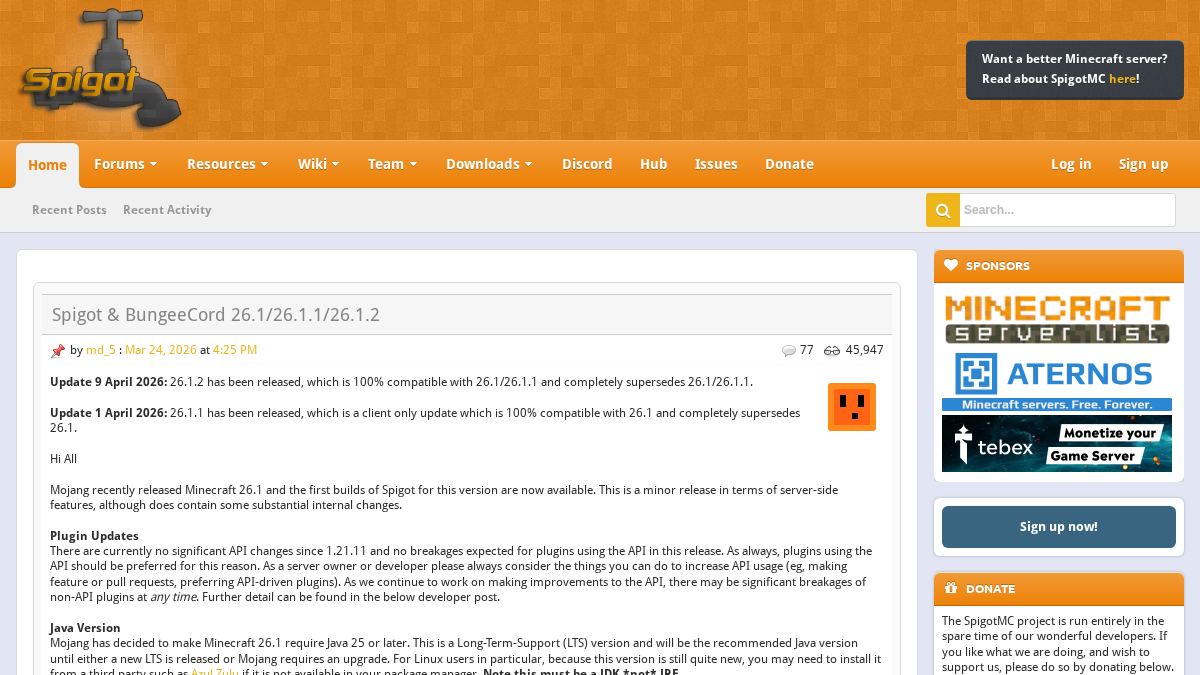Open the Hub menu item

[x=653, y=164]
